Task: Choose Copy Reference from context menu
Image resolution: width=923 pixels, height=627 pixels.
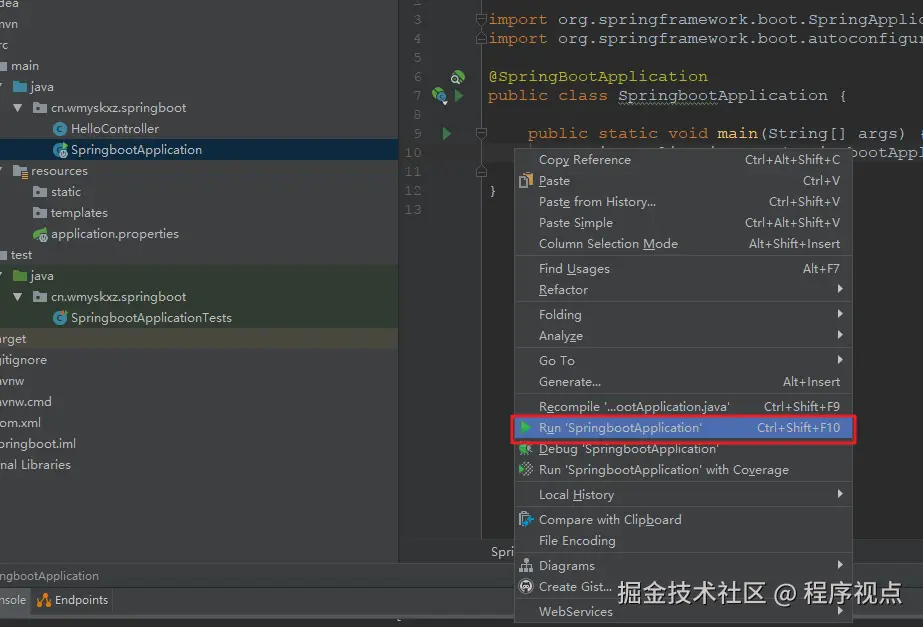Action: pos(683,160)
